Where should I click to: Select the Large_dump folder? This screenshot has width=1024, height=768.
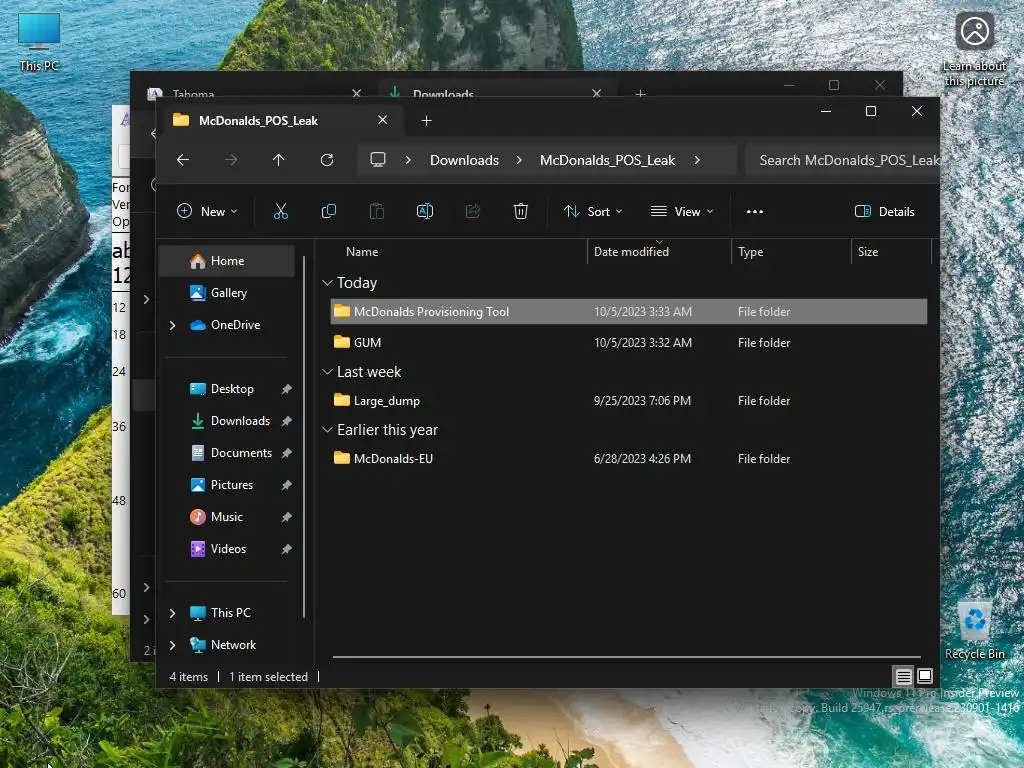coord(629,400)
